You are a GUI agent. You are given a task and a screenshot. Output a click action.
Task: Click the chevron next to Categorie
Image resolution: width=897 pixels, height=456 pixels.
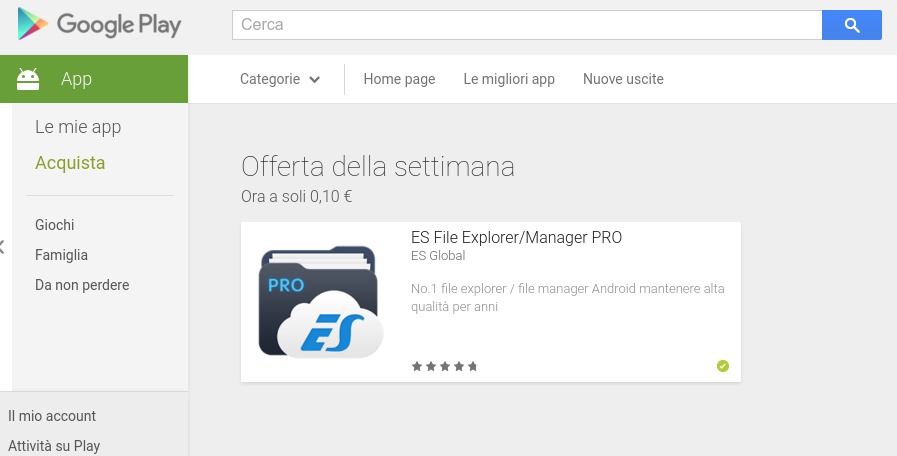pos(315,80)
